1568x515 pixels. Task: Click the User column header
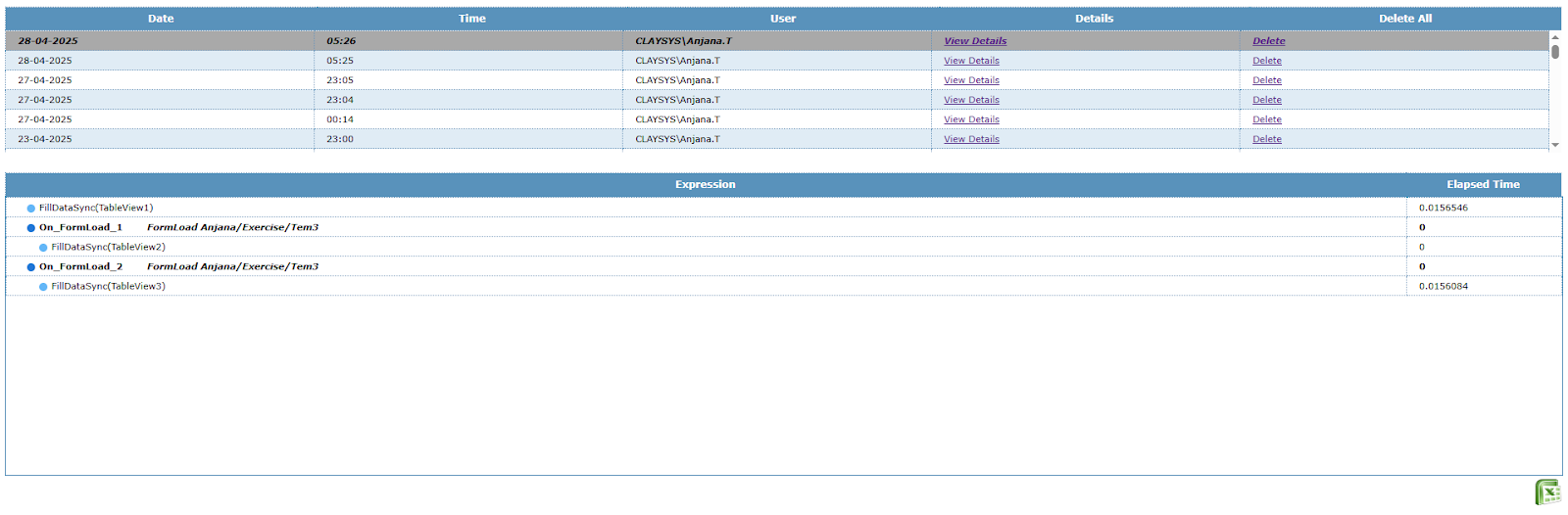pos(783,19)
